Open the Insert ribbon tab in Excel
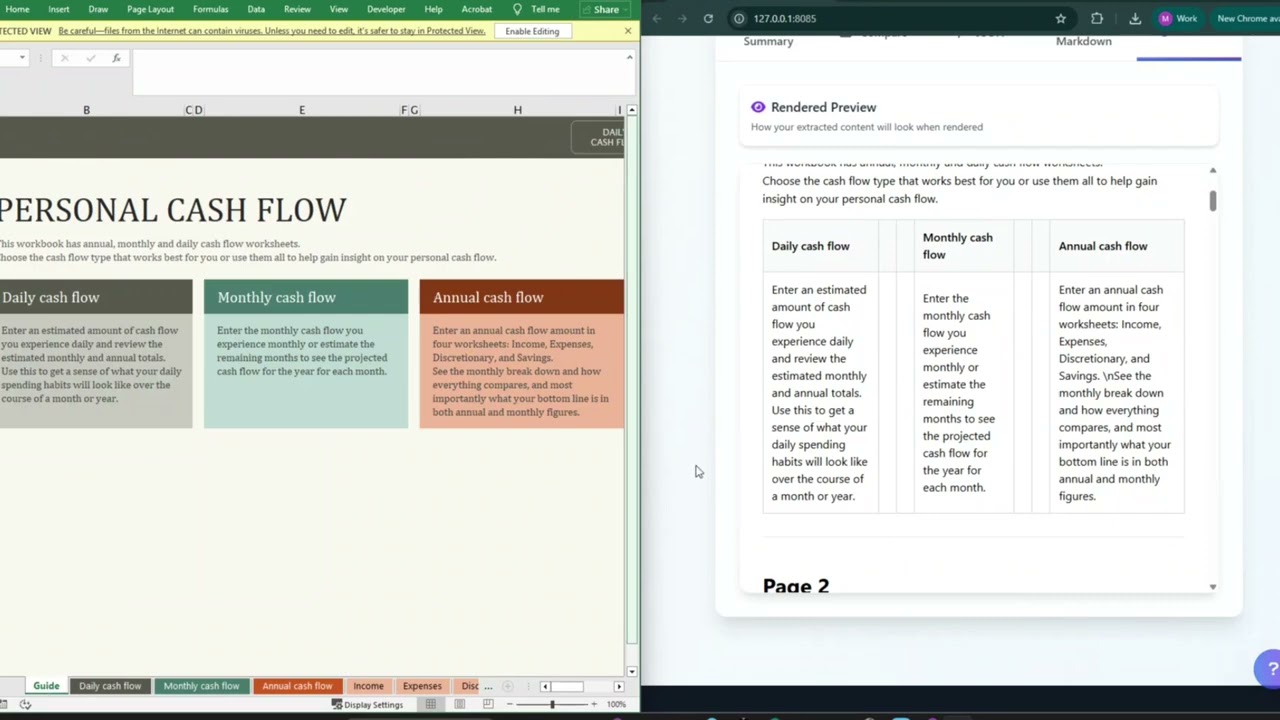Image resolution: width=1280 pixels, height=720 pixels. [x=59, y=9]
